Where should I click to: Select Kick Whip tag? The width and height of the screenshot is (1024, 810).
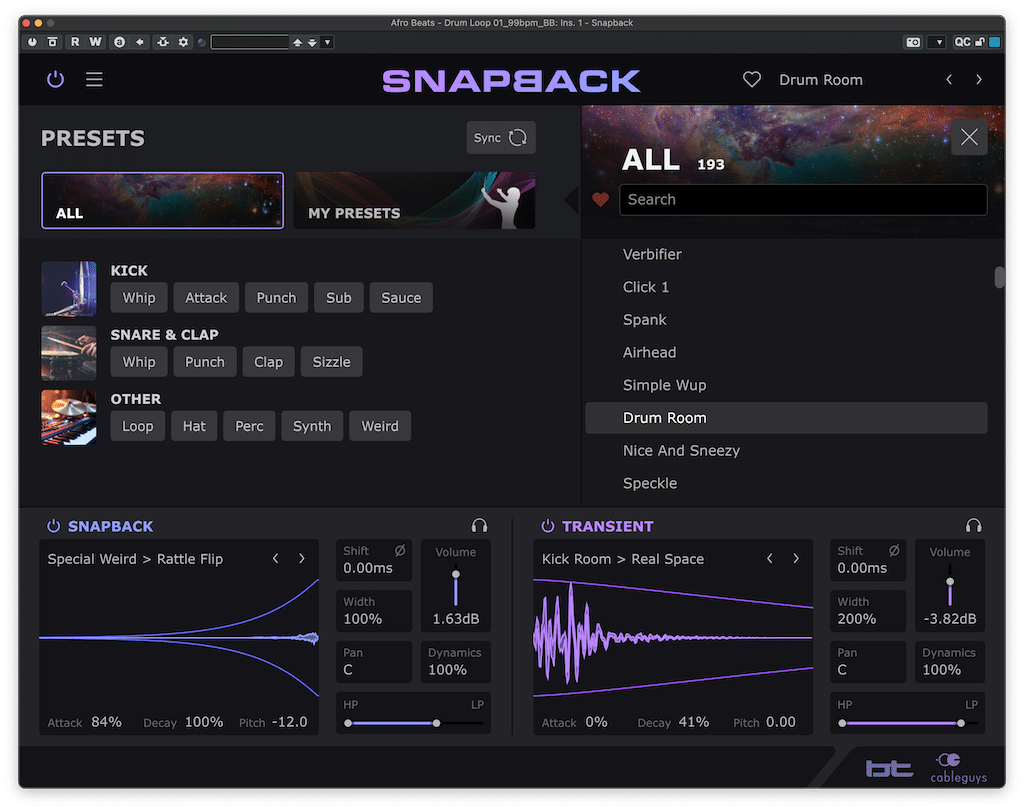pos(139,298)
